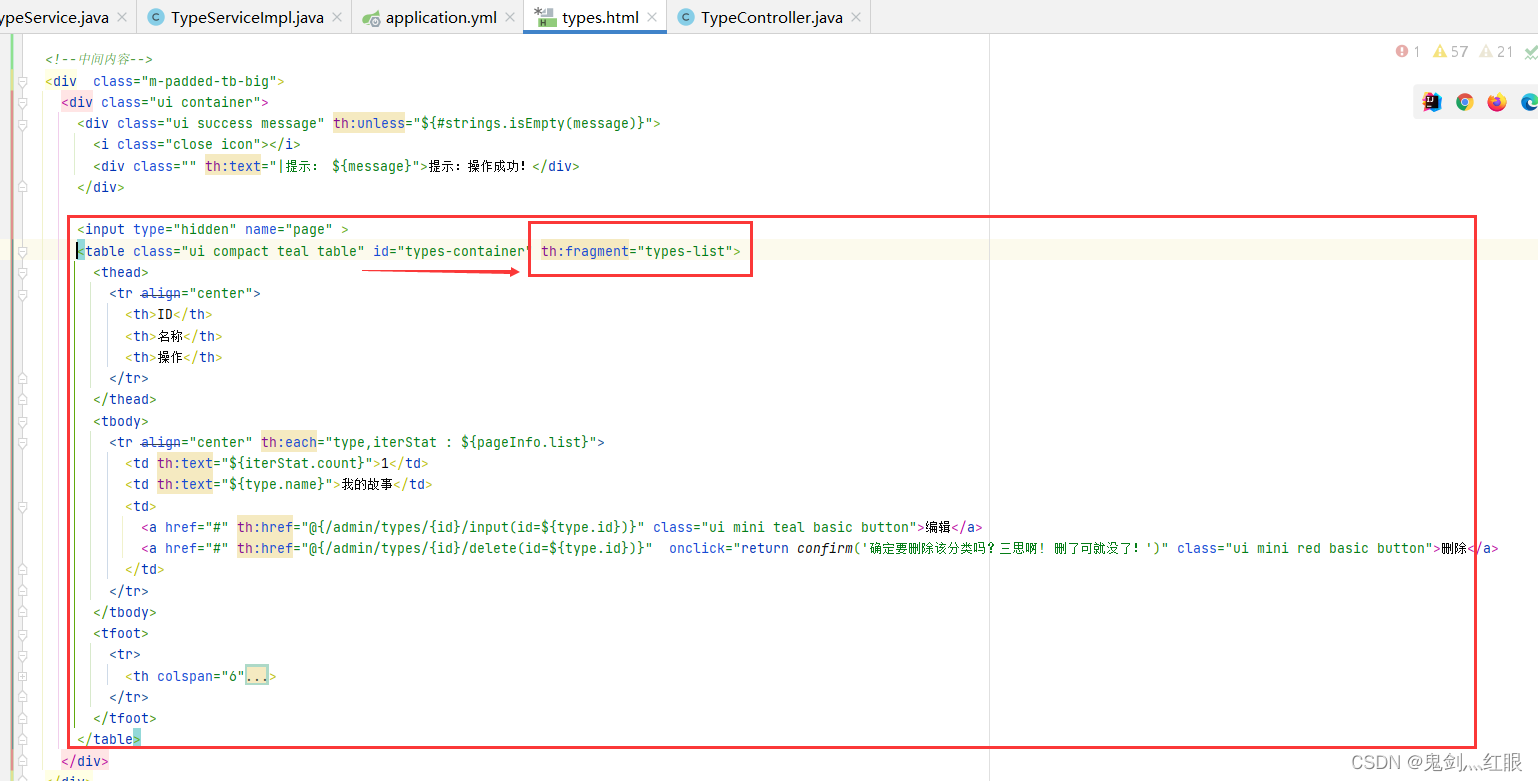Viewport: 1538px width, 781px height.
Task: Collapse the m-padded-tb-big div fold marker
Action: click(x=22, y=81)
